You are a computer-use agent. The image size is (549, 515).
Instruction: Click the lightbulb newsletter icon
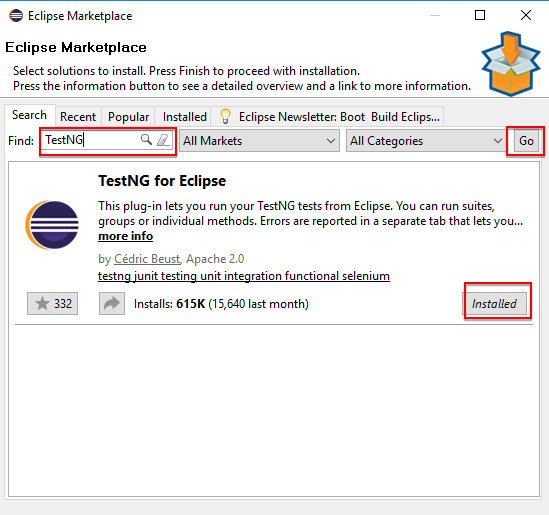pos(225,116)
